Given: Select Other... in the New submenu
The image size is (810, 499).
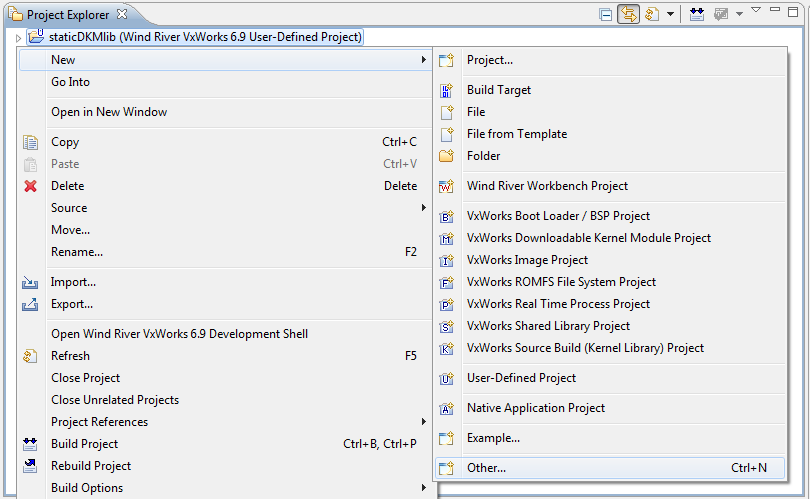Looking at the screenshot, I should click(x=610, y=468).
